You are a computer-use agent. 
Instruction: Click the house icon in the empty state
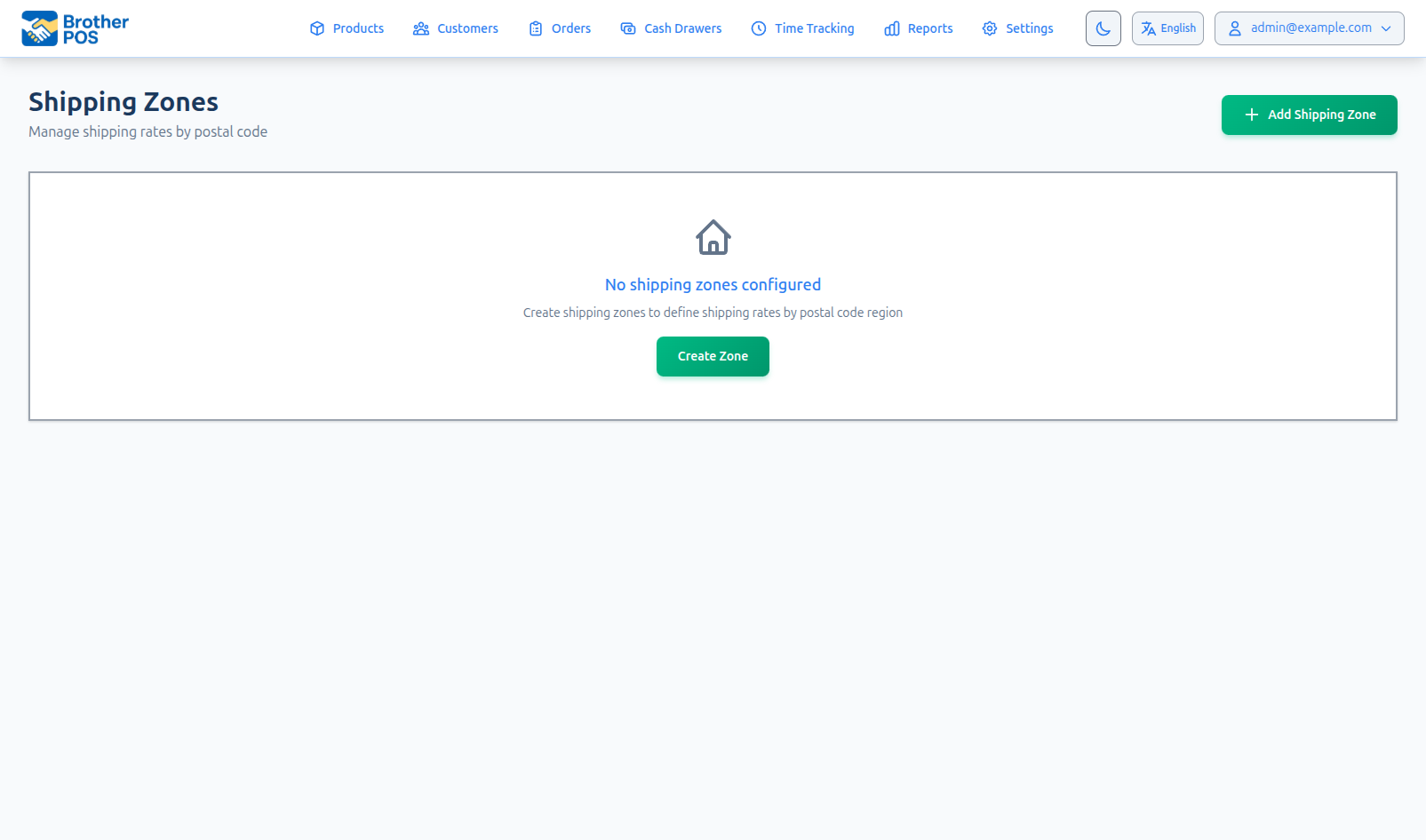(x=713, y=237)
